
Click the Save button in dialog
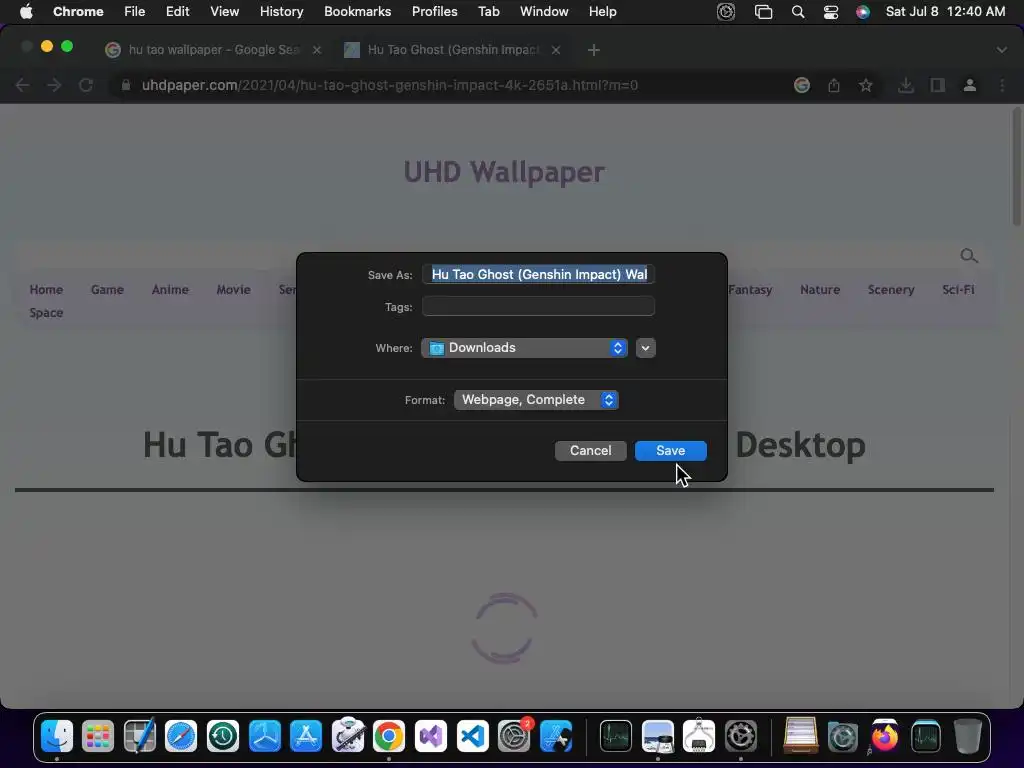(x=670, y=451)
